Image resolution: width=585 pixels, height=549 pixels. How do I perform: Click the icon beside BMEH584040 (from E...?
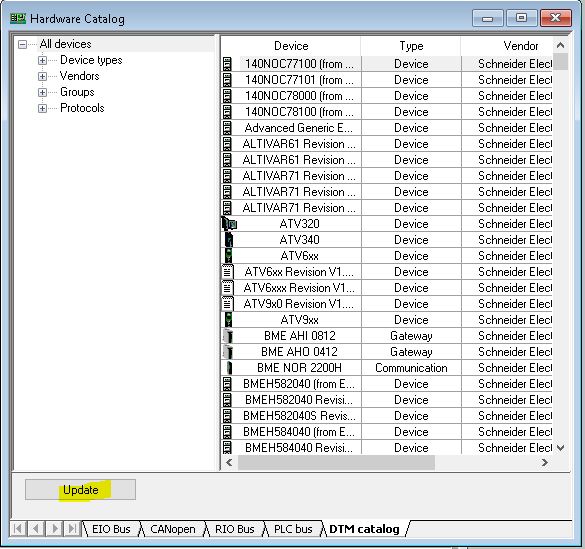coord(227,432)
